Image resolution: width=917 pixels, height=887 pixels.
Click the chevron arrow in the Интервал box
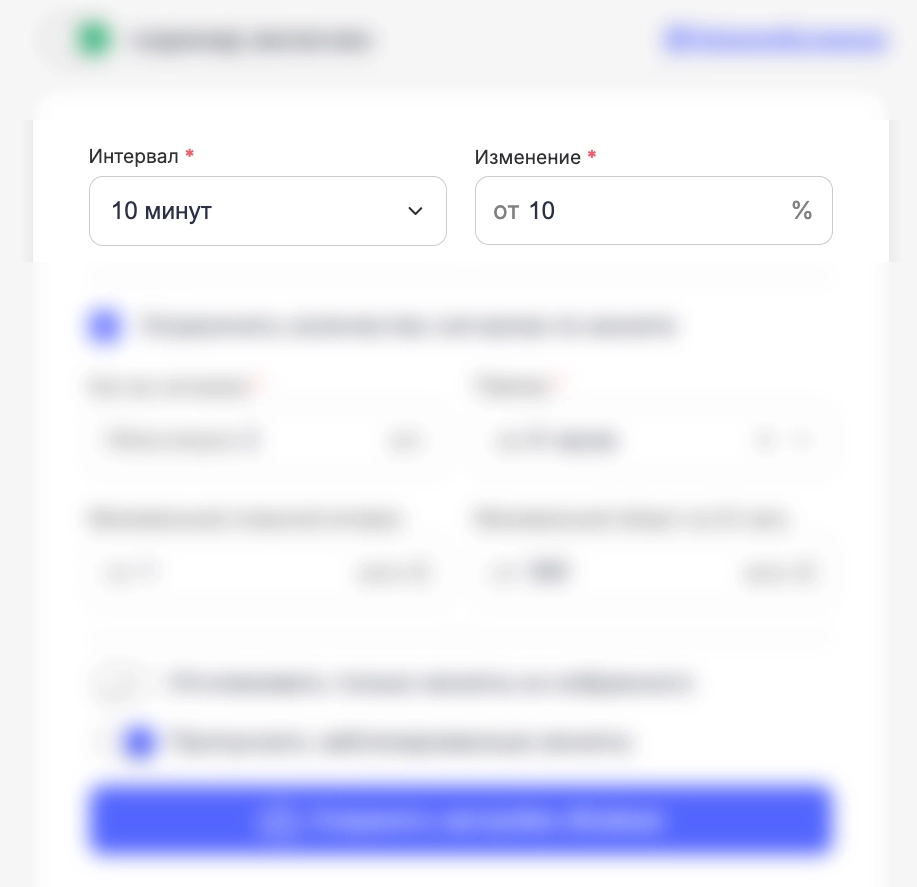(416, 211)
